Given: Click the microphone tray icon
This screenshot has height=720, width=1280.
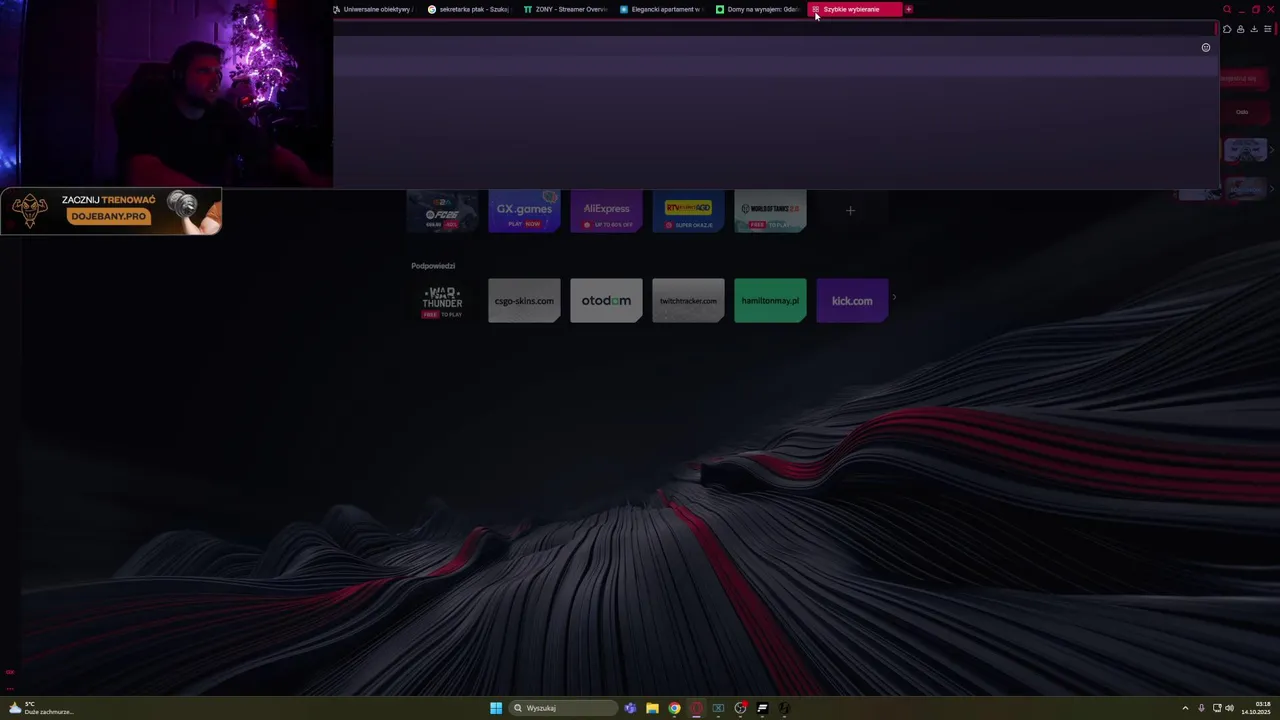Looking at the screenshot, I should coord(1201,708).
